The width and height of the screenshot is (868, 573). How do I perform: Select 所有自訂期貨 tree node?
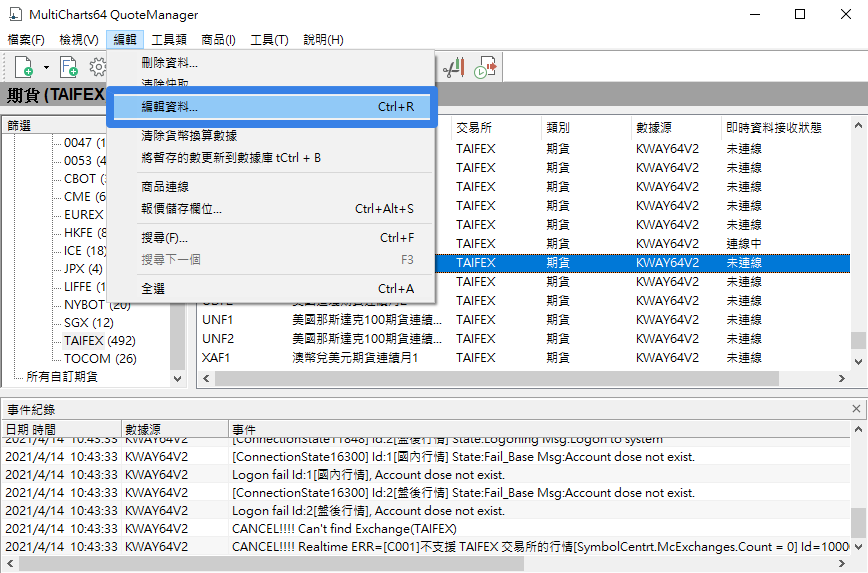point(62,376)
